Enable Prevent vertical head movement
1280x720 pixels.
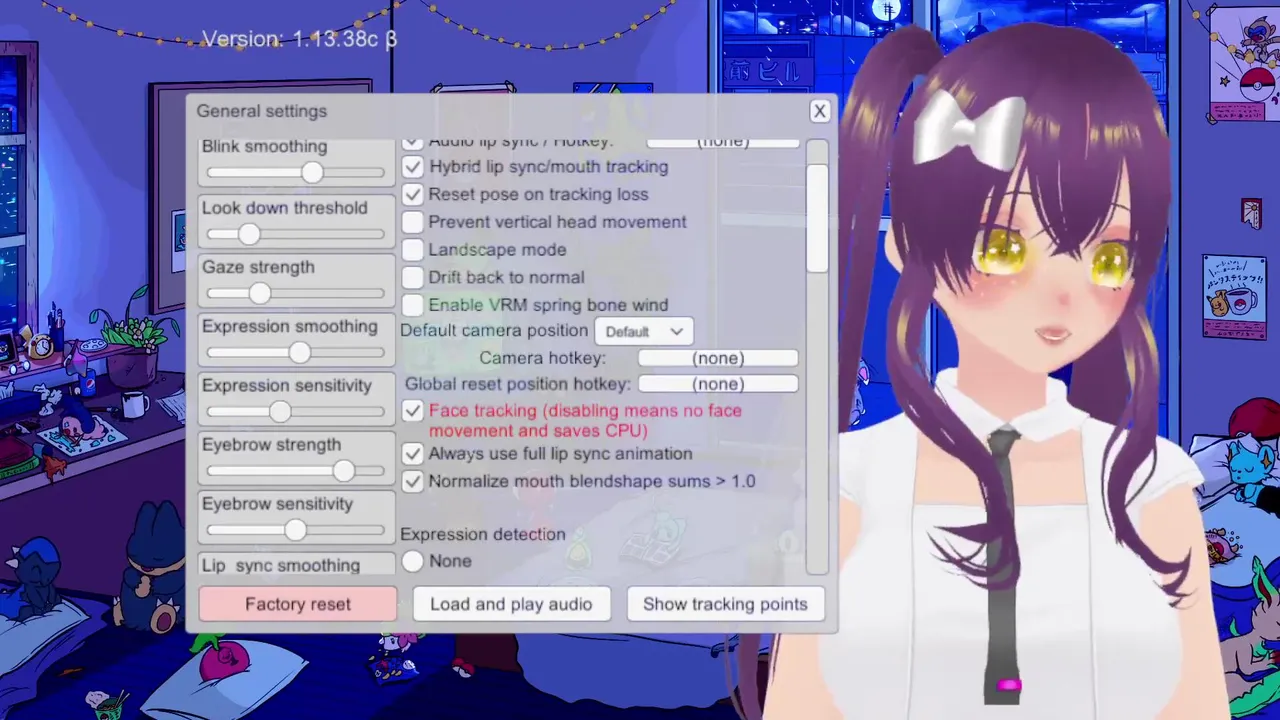coord(413,222)
